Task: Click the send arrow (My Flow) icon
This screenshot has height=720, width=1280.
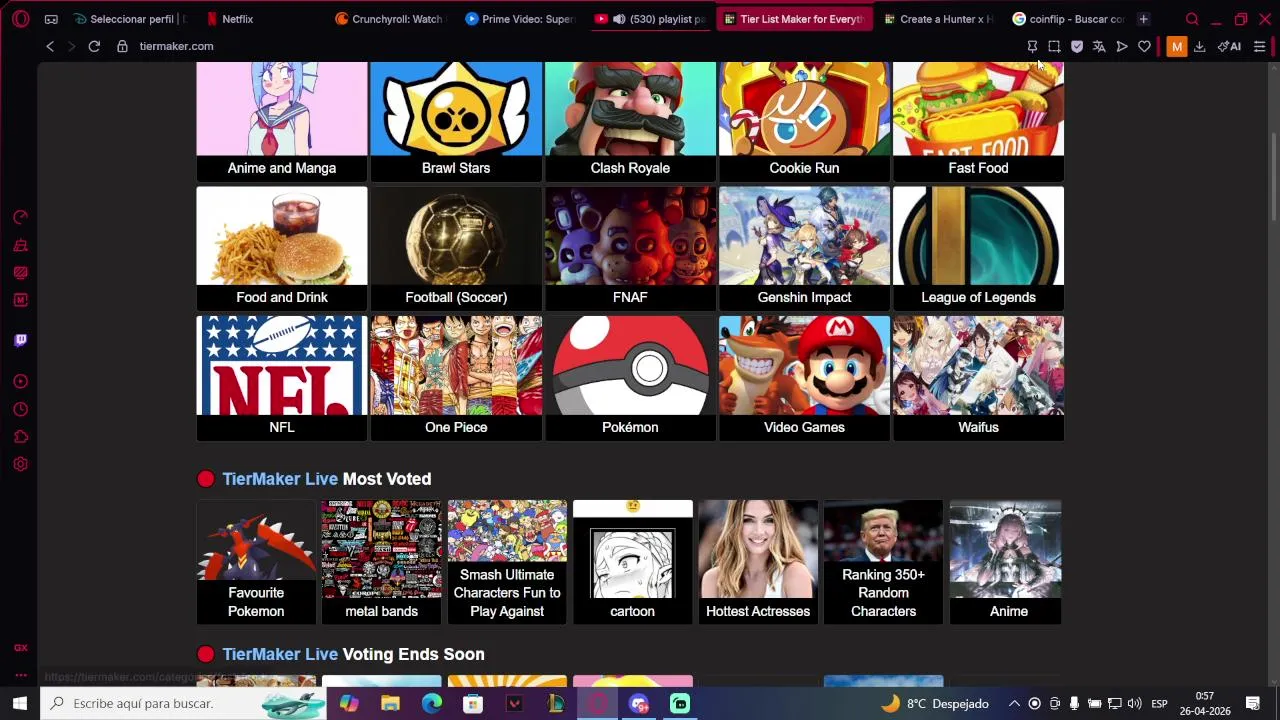Action: [1122, 46]
